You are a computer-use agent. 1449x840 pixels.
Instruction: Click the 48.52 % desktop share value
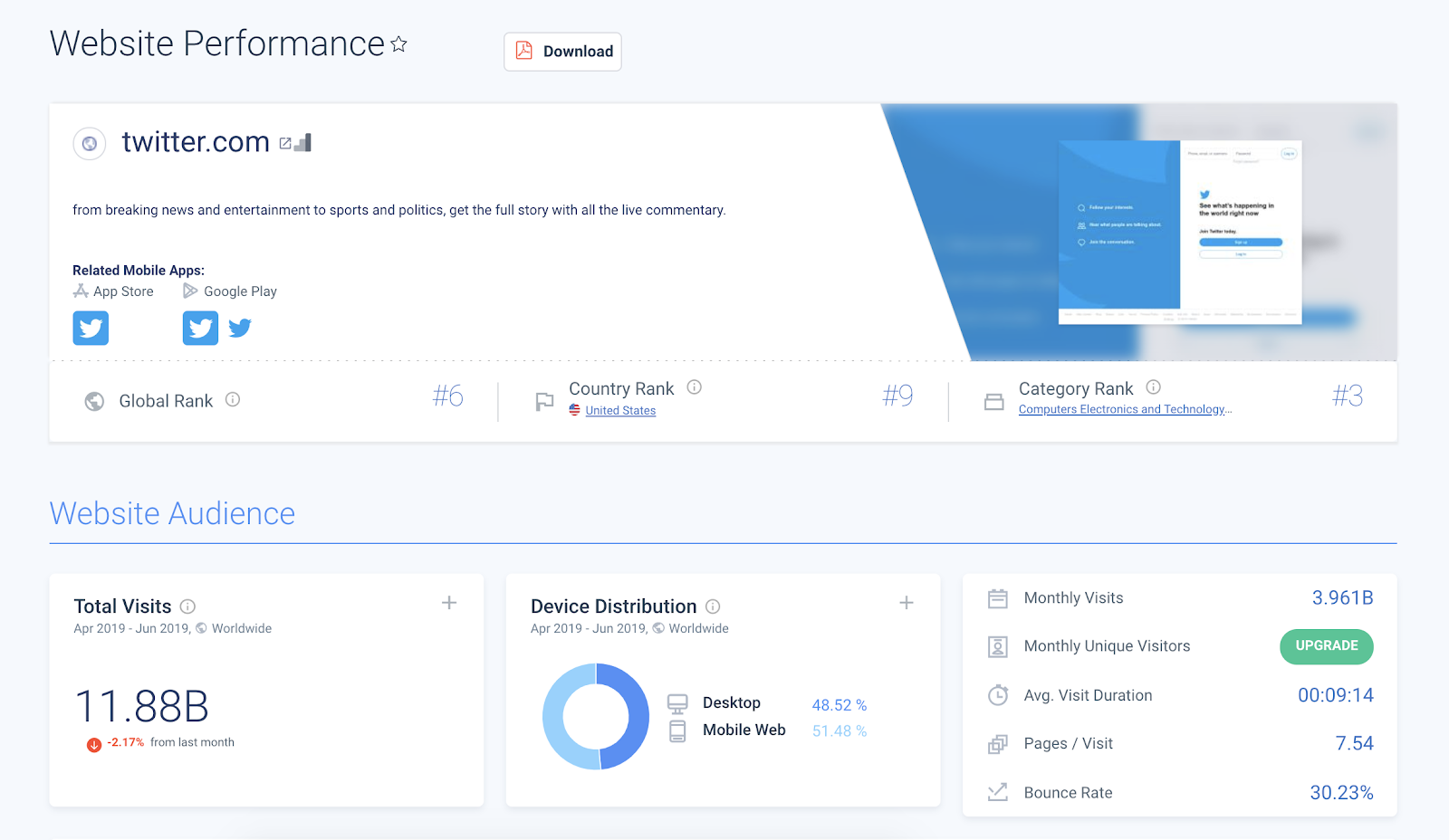(x=840, y=705)
